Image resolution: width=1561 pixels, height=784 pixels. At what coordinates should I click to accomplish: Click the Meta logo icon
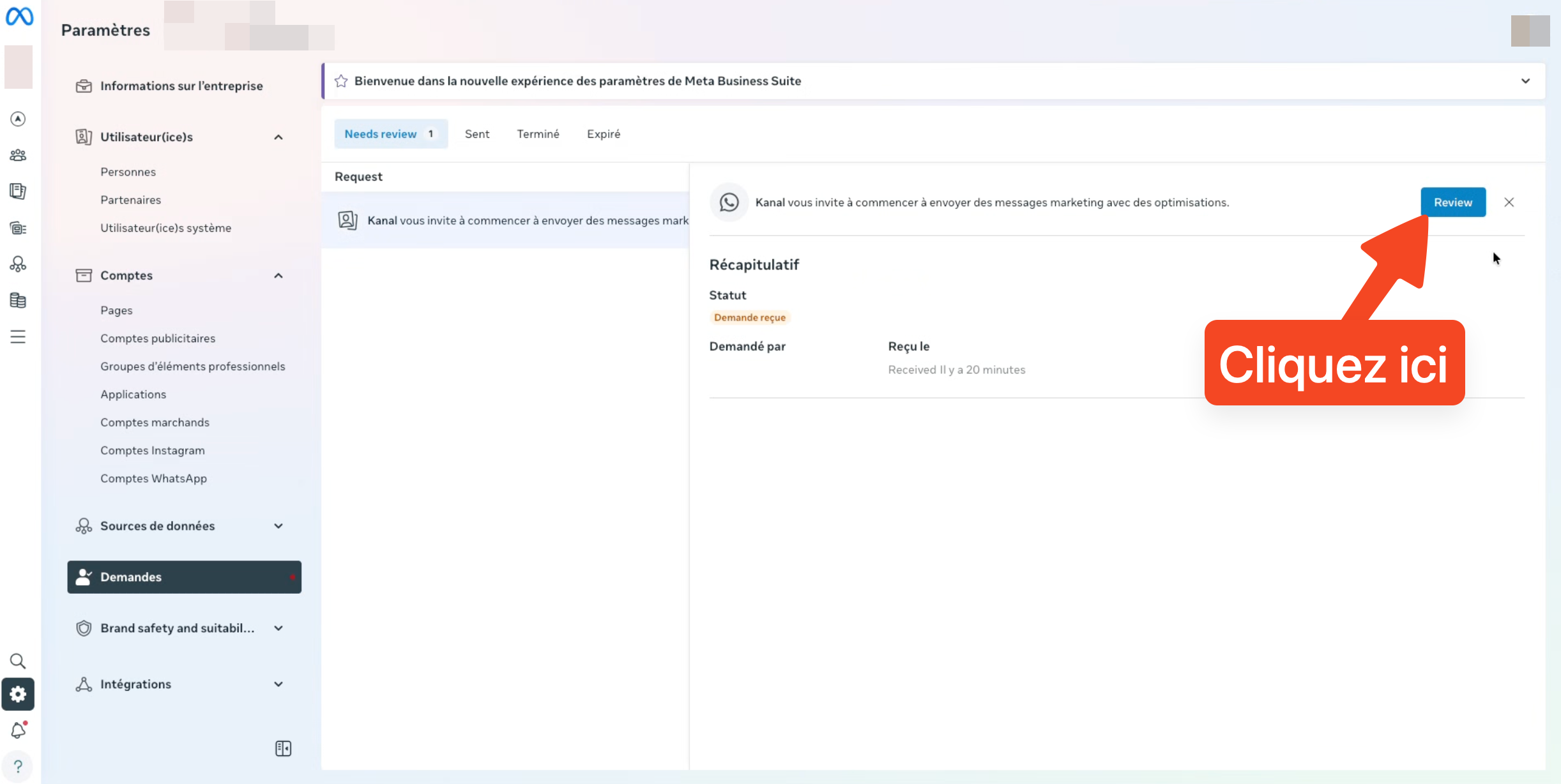point(19,16)
